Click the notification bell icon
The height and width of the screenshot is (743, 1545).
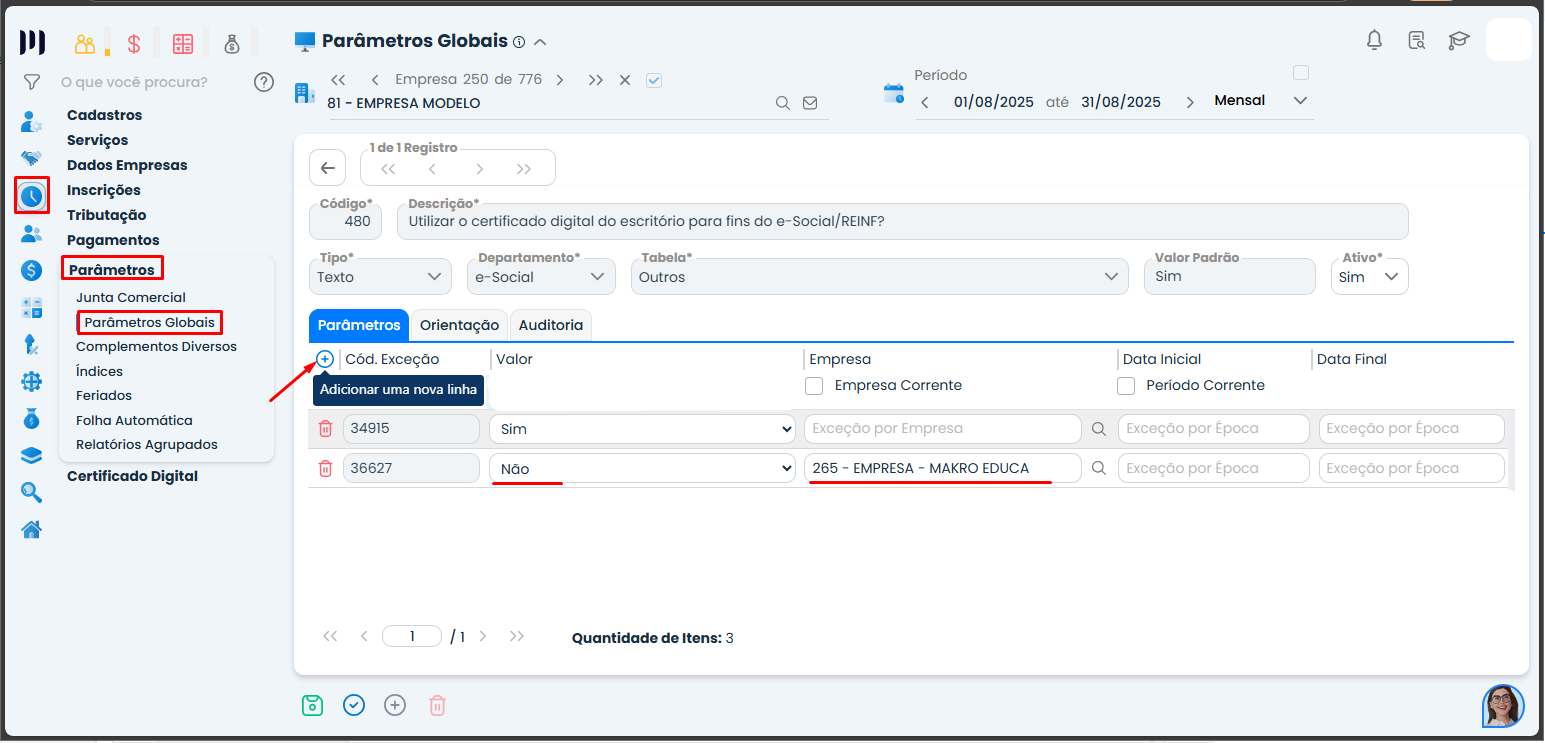point(1375,40)
